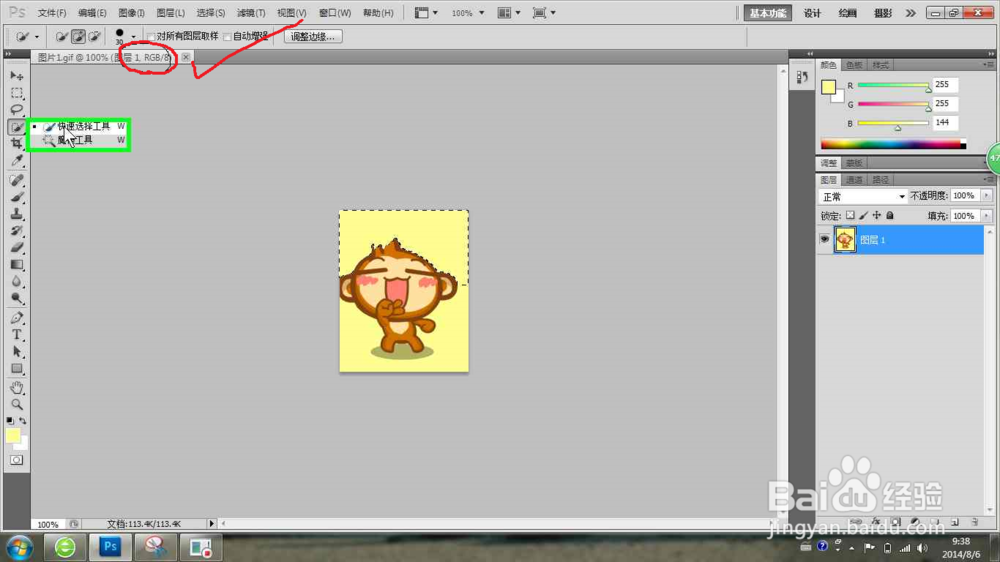Click the foreground color swatch in Color panel
Screen dimensions: 1000x562
click(x=828, y=87)
